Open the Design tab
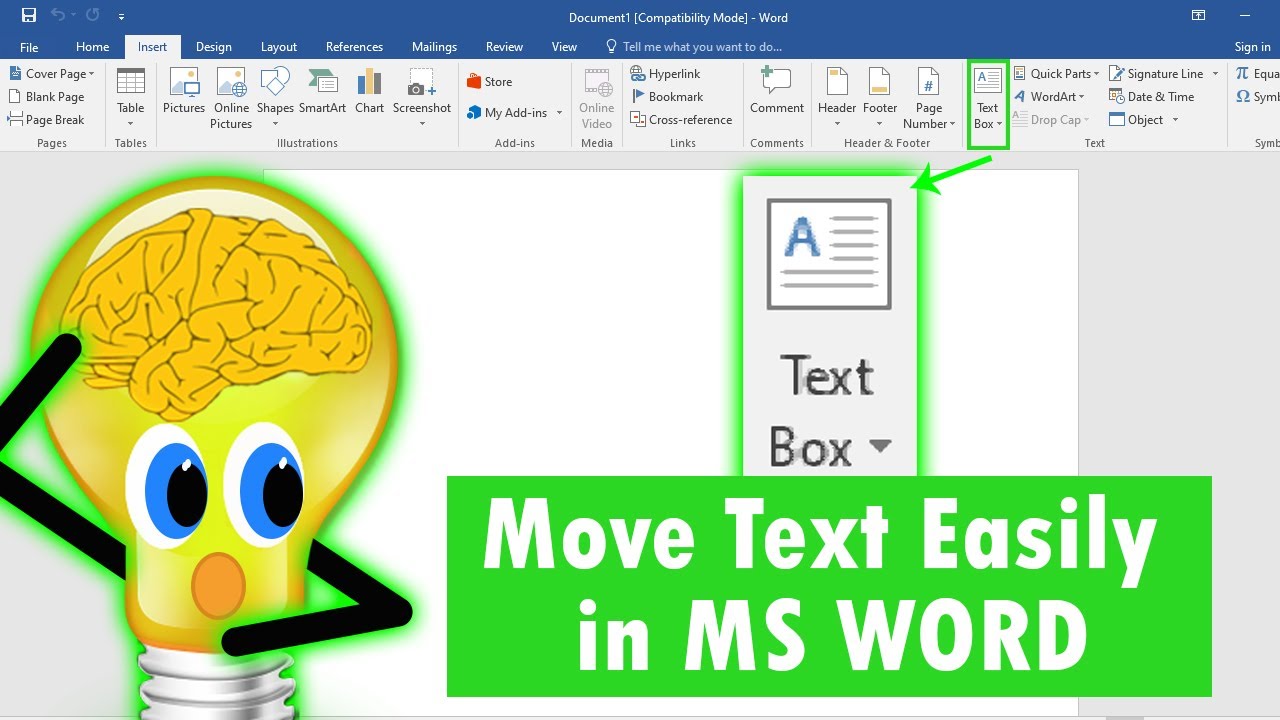Viewport: 1280px width, 720px height. [x=214, y=47]
